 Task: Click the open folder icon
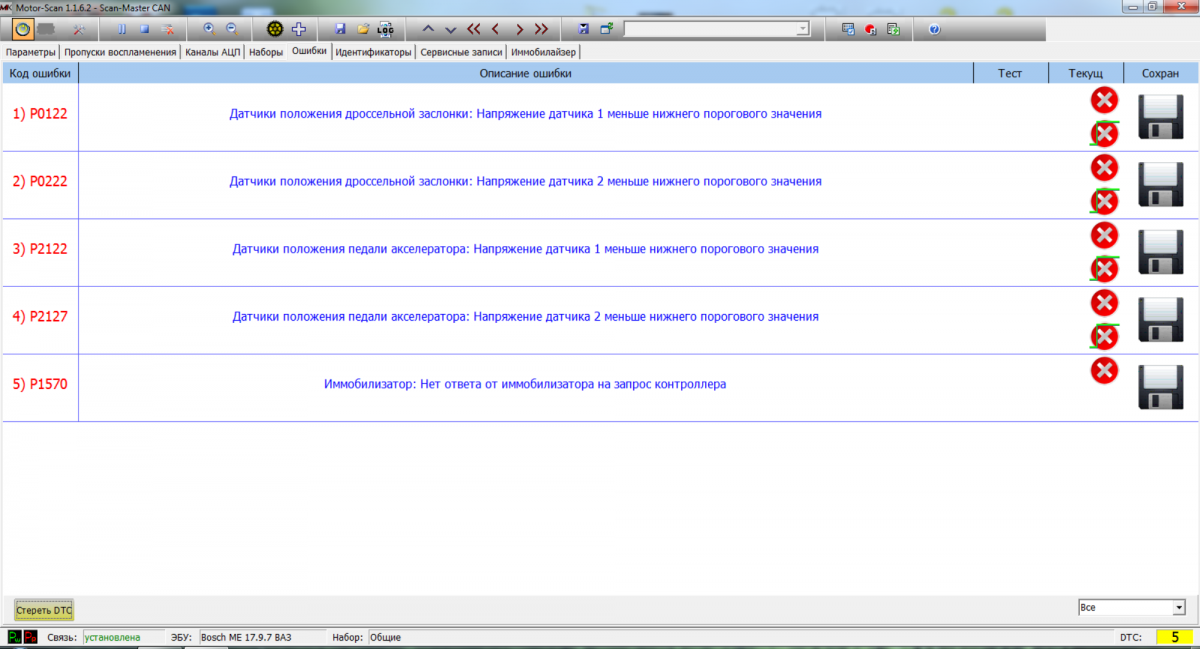363,29
